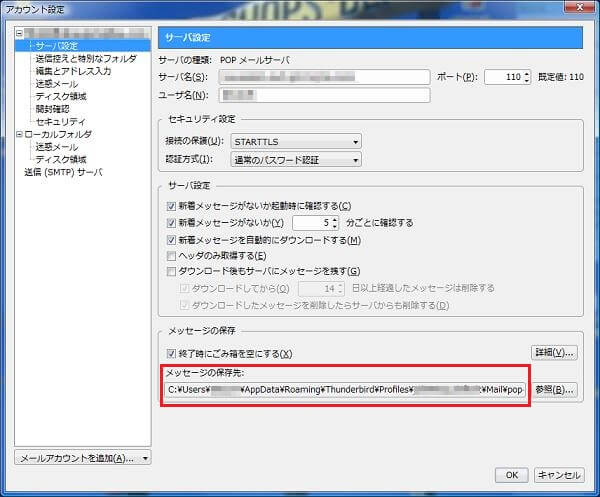Click the キャンセル button
The image size is (600, 497).
559,475
